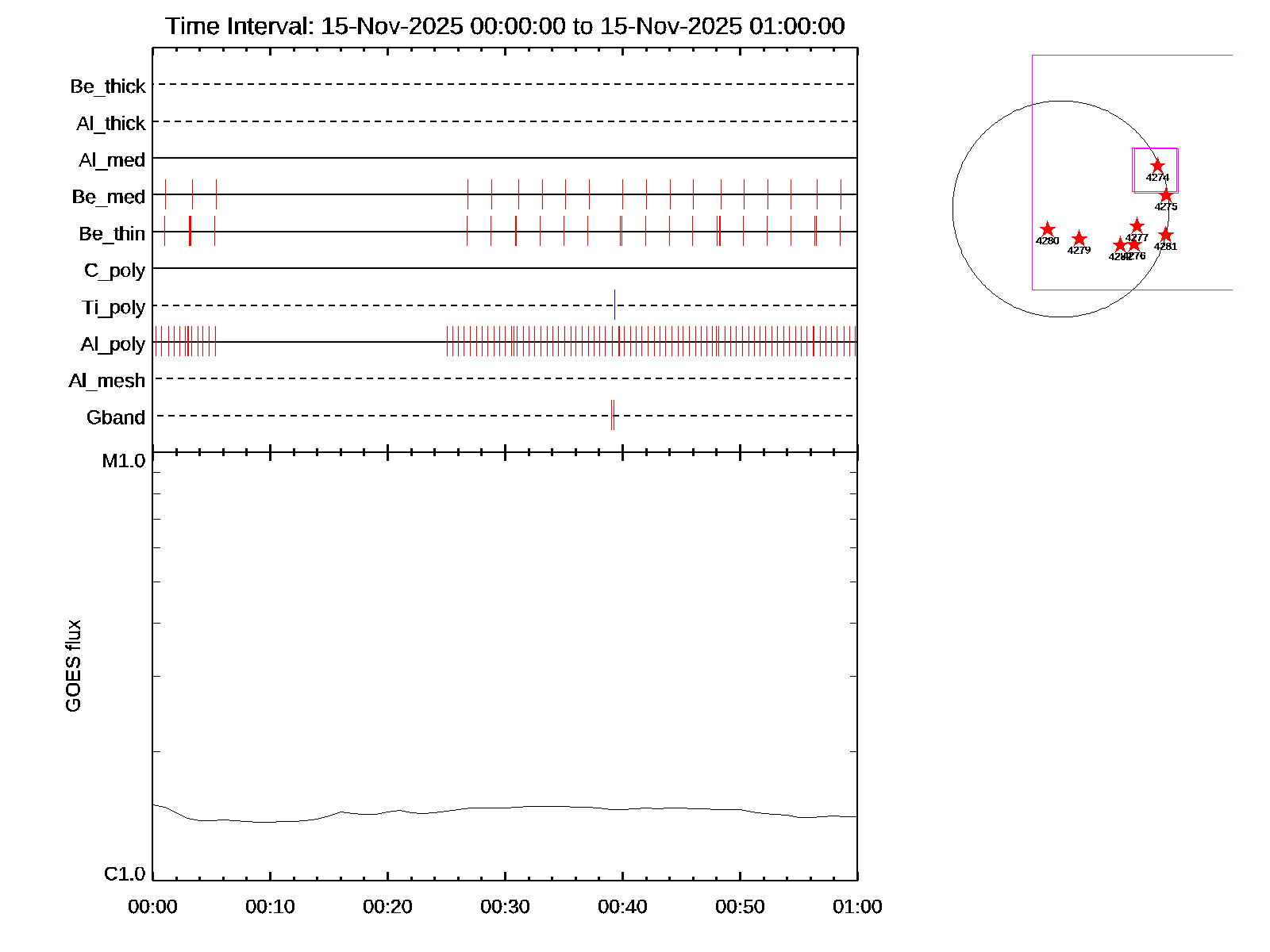Click the star marker for region 4281
1270x952 pixels.
tap(1165, 235)
